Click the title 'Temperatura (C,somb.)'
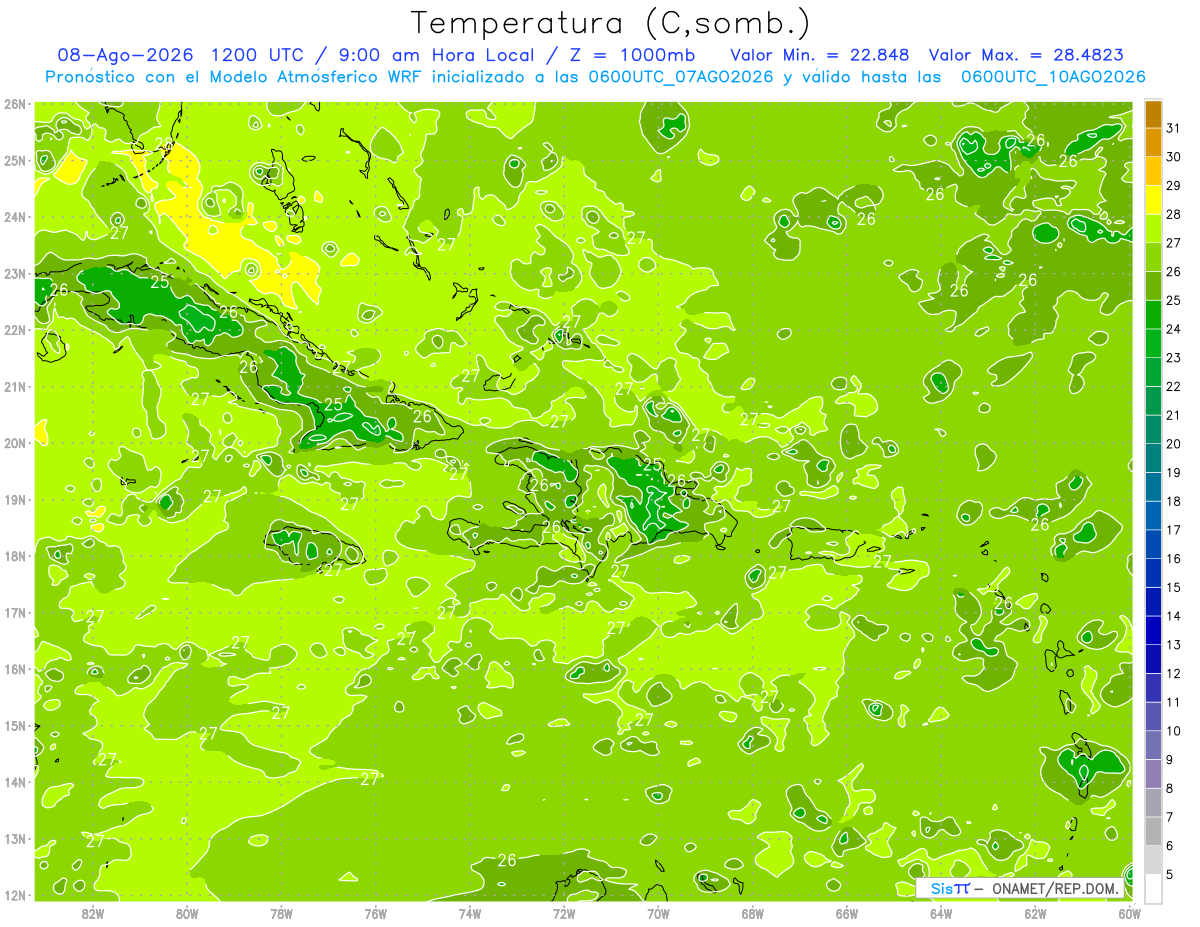 coord(611,23)
